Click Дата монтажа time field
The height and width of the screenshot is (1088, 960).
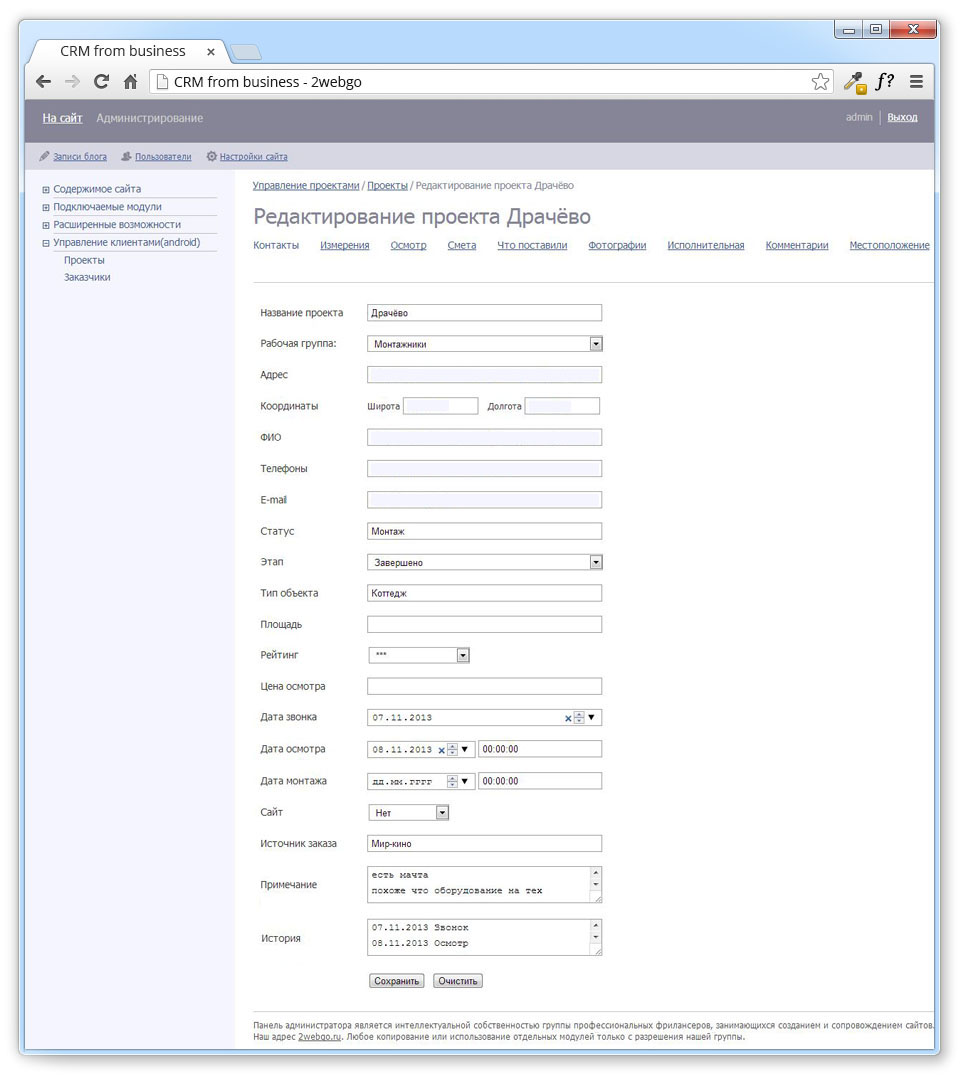(540, 781)
